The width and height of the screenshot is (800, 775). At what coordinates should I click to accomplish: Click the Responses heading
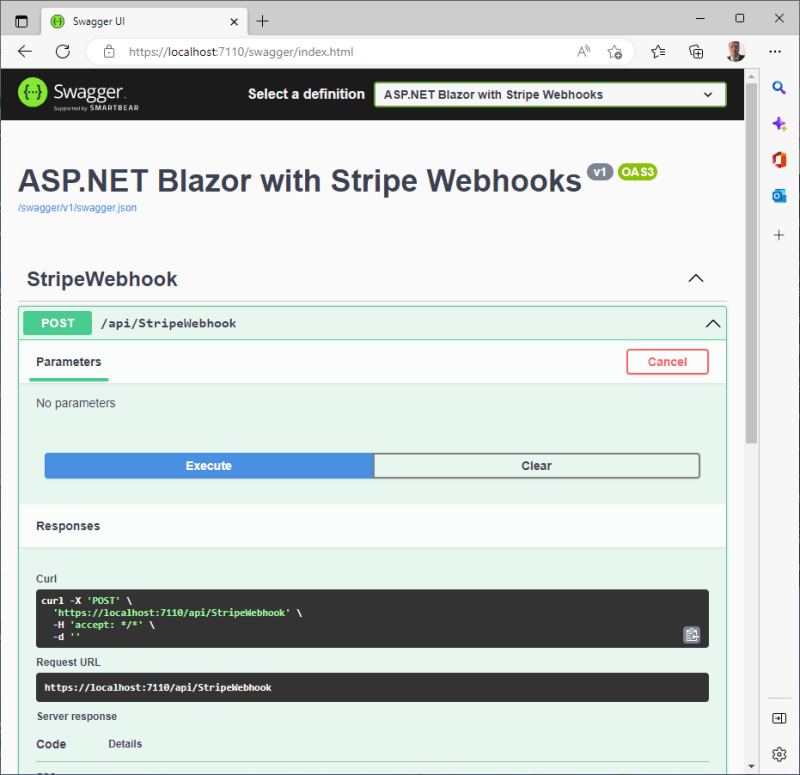click(x=68, y=526)
